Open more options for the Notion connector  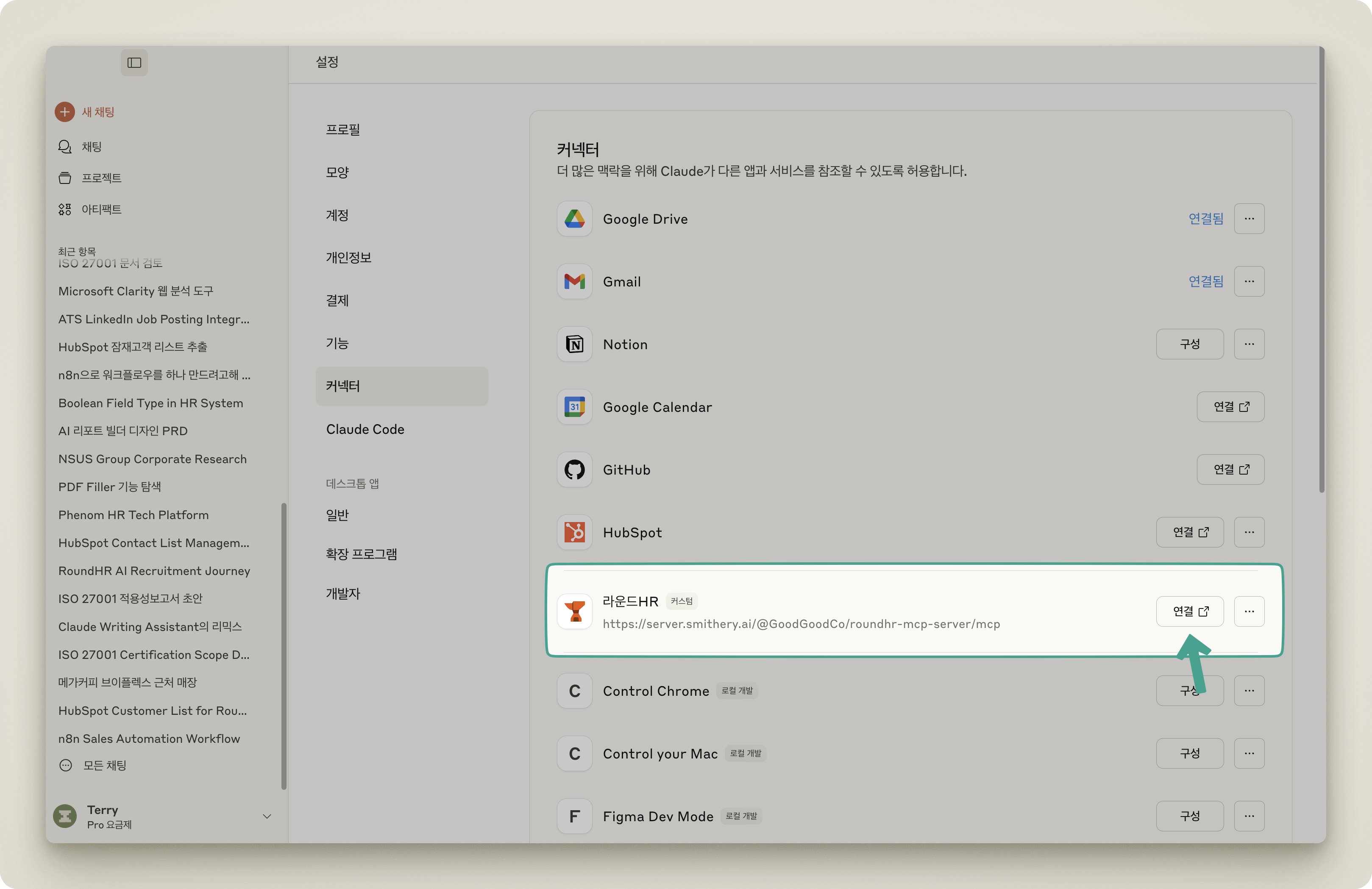[x=1249, y=344]
